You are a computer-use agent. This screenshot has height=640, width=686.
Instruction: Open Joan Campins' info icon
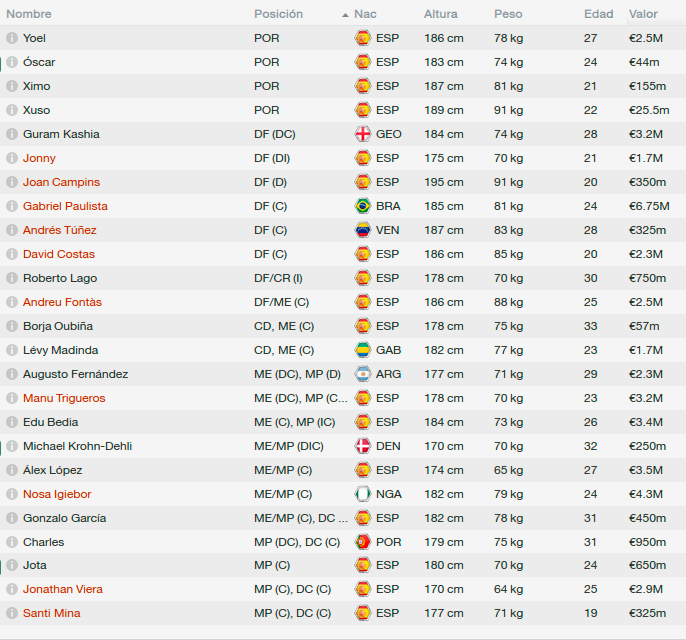point(12,182)
